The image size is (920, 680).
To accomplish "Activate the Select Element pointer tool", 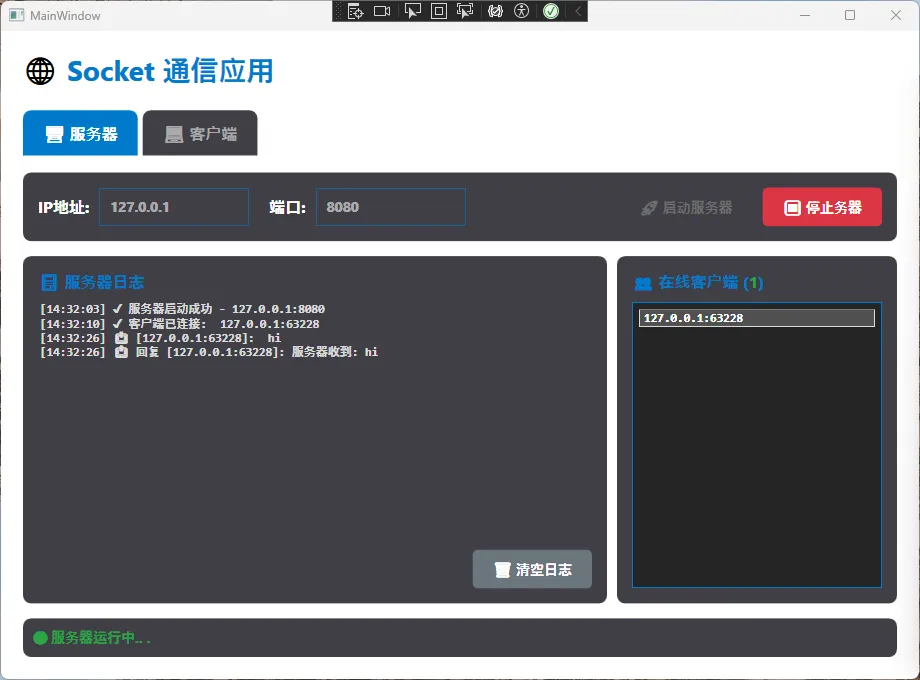I will (x=412, y=12).
